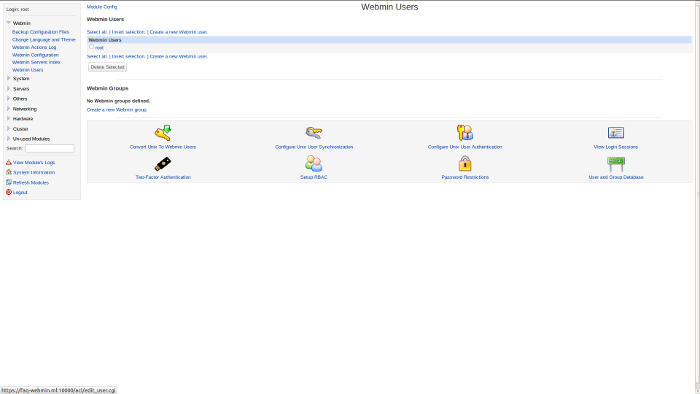The image size is (700, 394).
Task: Click upper Invert selection link
Action: point(128,32)
